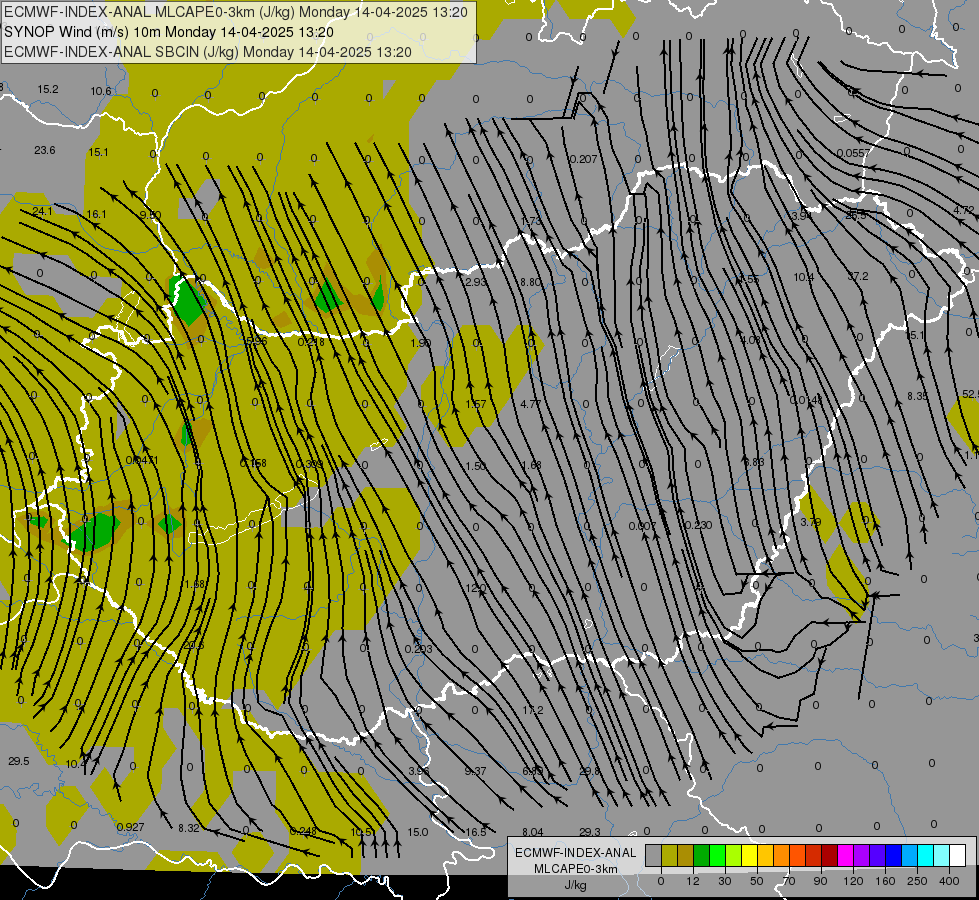Click legend scale value 50

coord(756,881)
